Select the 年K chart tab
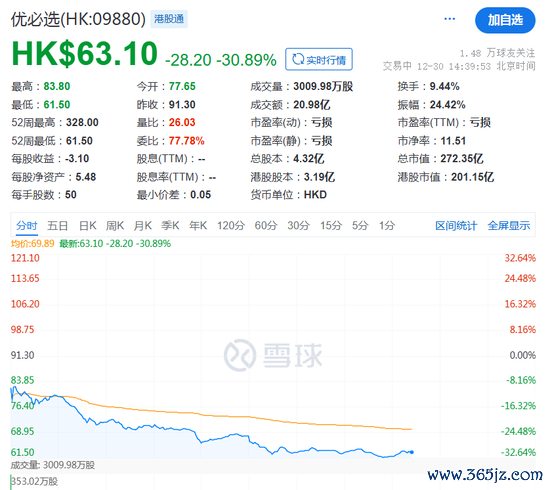 point(198,226)
